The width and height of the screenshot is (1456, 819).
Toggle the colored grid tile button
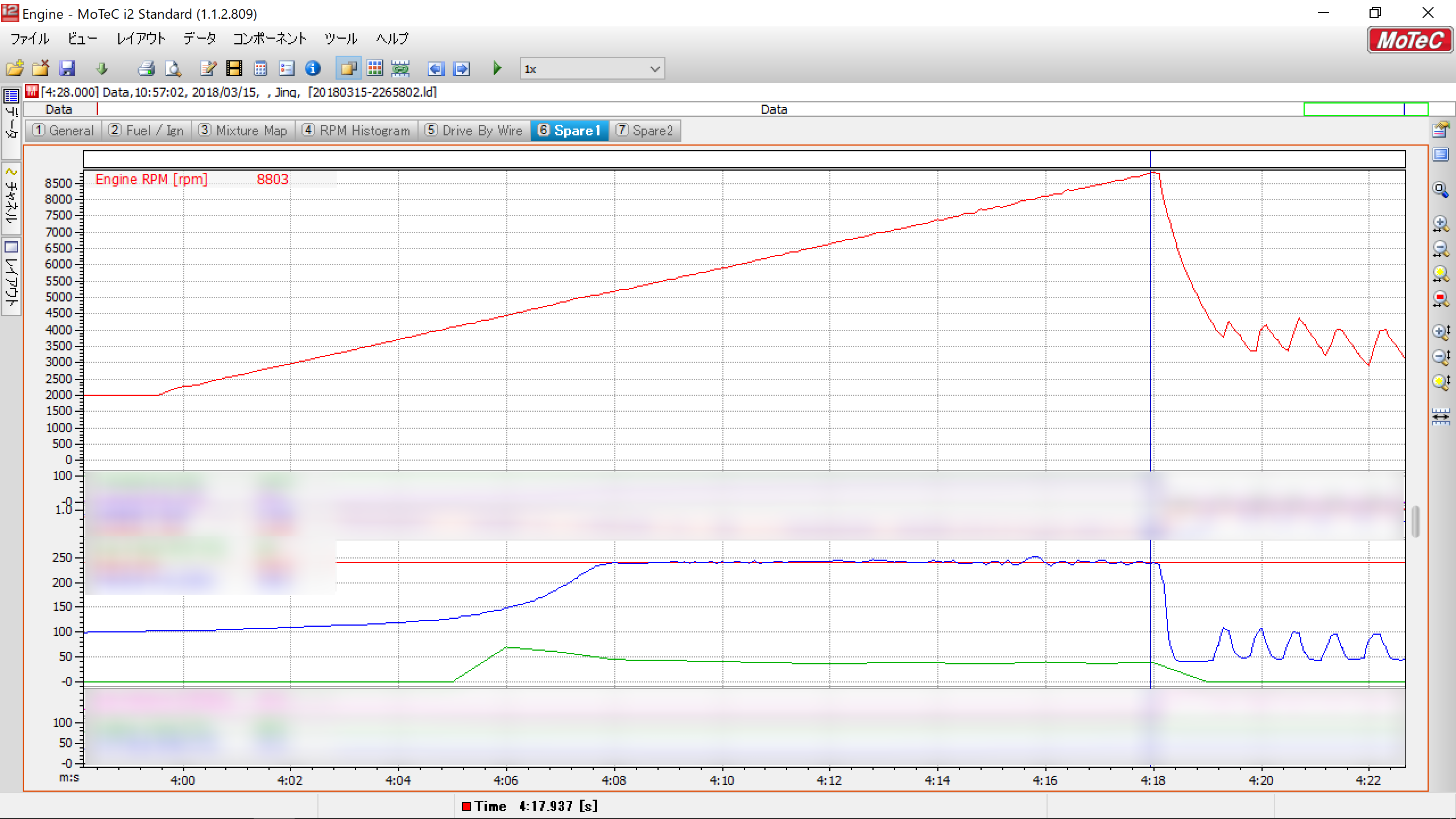[x=375, y=69]
